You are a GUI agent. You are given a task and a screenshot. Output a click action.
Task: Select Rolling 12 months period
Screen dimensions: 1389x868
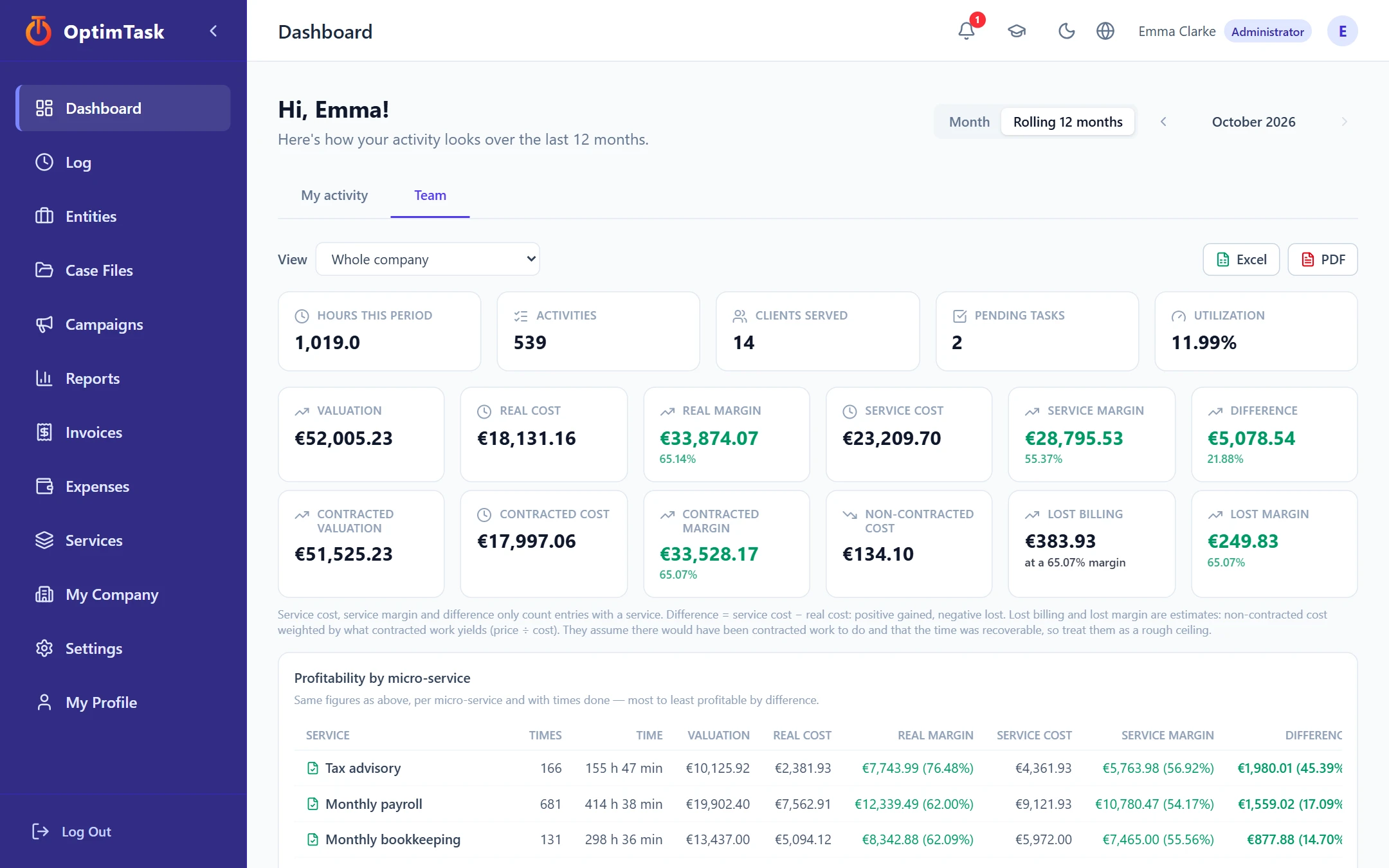1067,122
